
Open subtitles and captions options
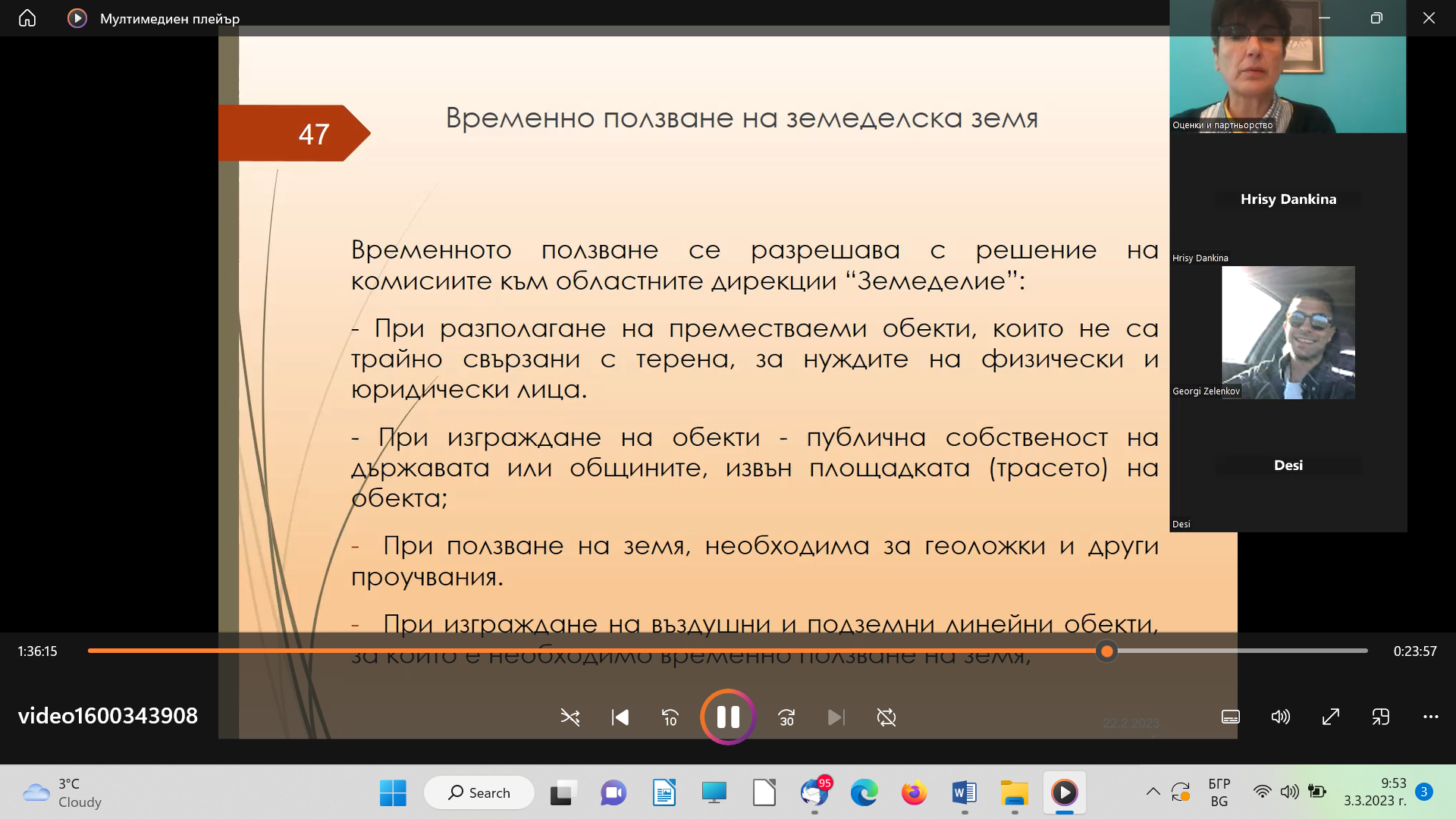point(1231,717)
